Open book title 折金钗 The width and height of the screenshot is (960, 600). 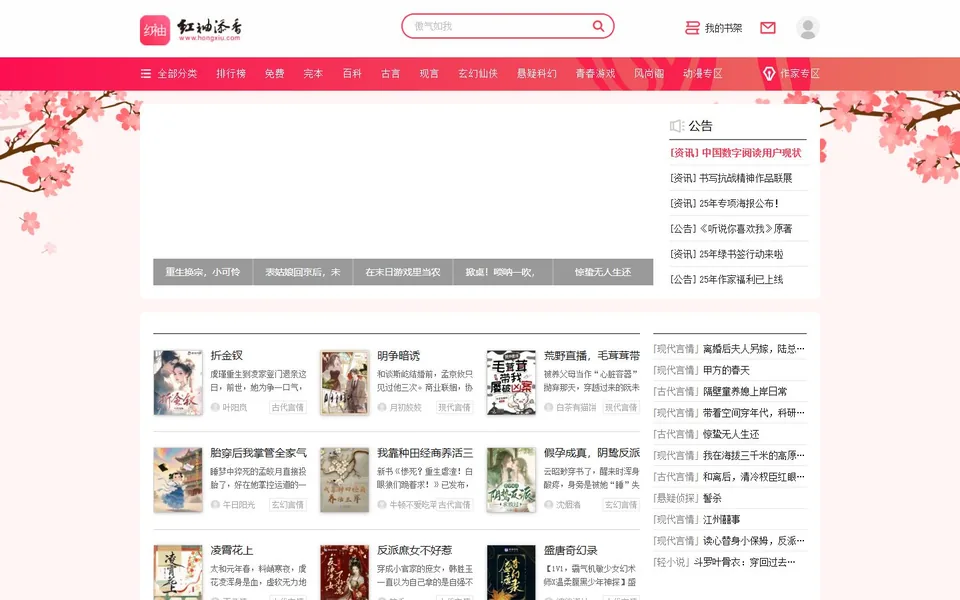pos(227,356)
